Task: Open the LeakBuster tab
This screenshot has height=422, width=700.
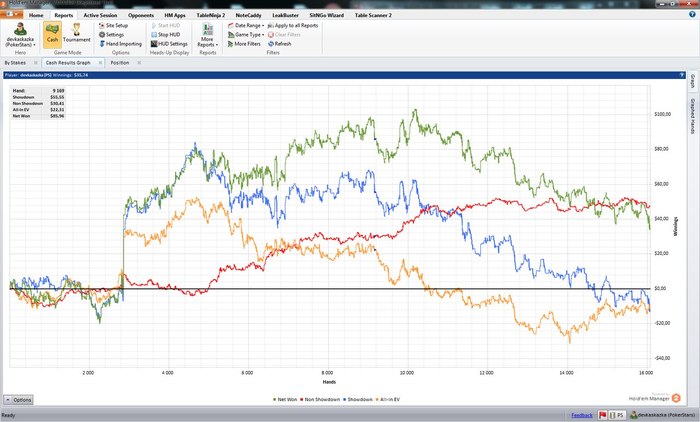Action: pos(285,15)
